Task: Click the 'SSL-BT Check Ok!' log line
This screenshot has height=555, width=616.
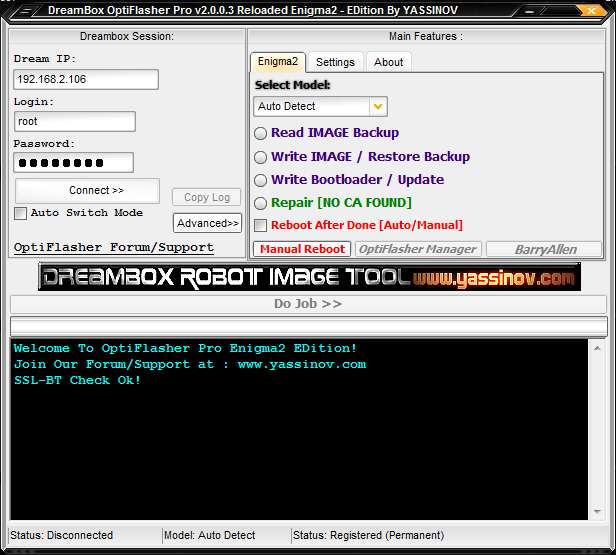Action: click(77, 380)
